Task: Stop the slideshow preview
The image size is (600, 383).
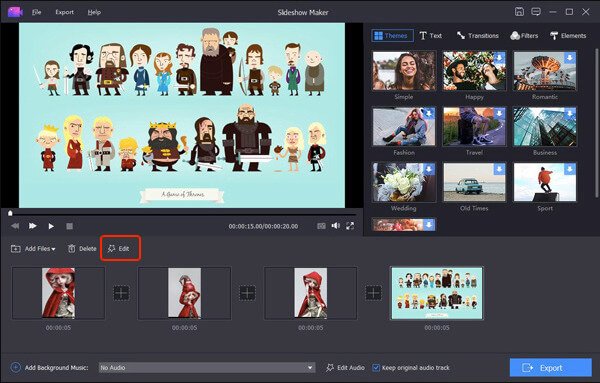Action: (69, 226)
